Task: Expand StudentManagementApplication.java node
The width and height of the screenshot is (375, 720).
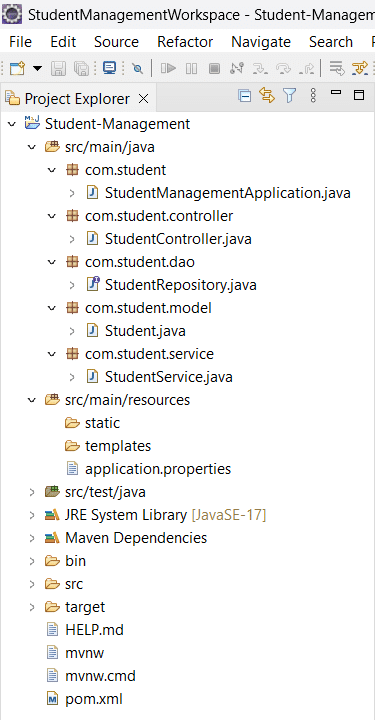Action: [x=72, y=193]
